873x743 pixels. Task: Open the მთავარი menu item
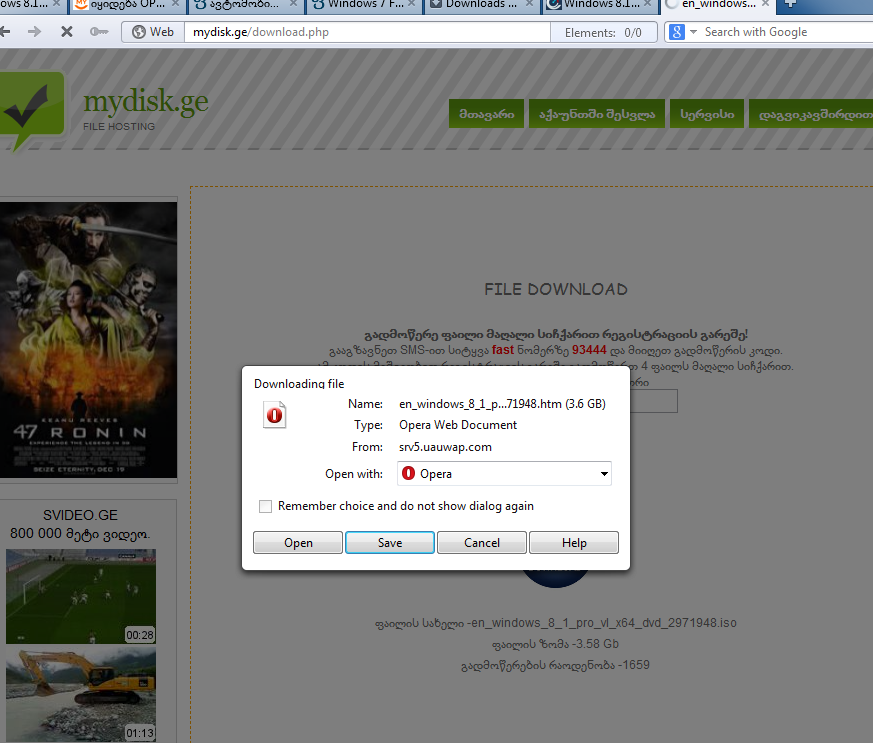click(x=487, y=114)
